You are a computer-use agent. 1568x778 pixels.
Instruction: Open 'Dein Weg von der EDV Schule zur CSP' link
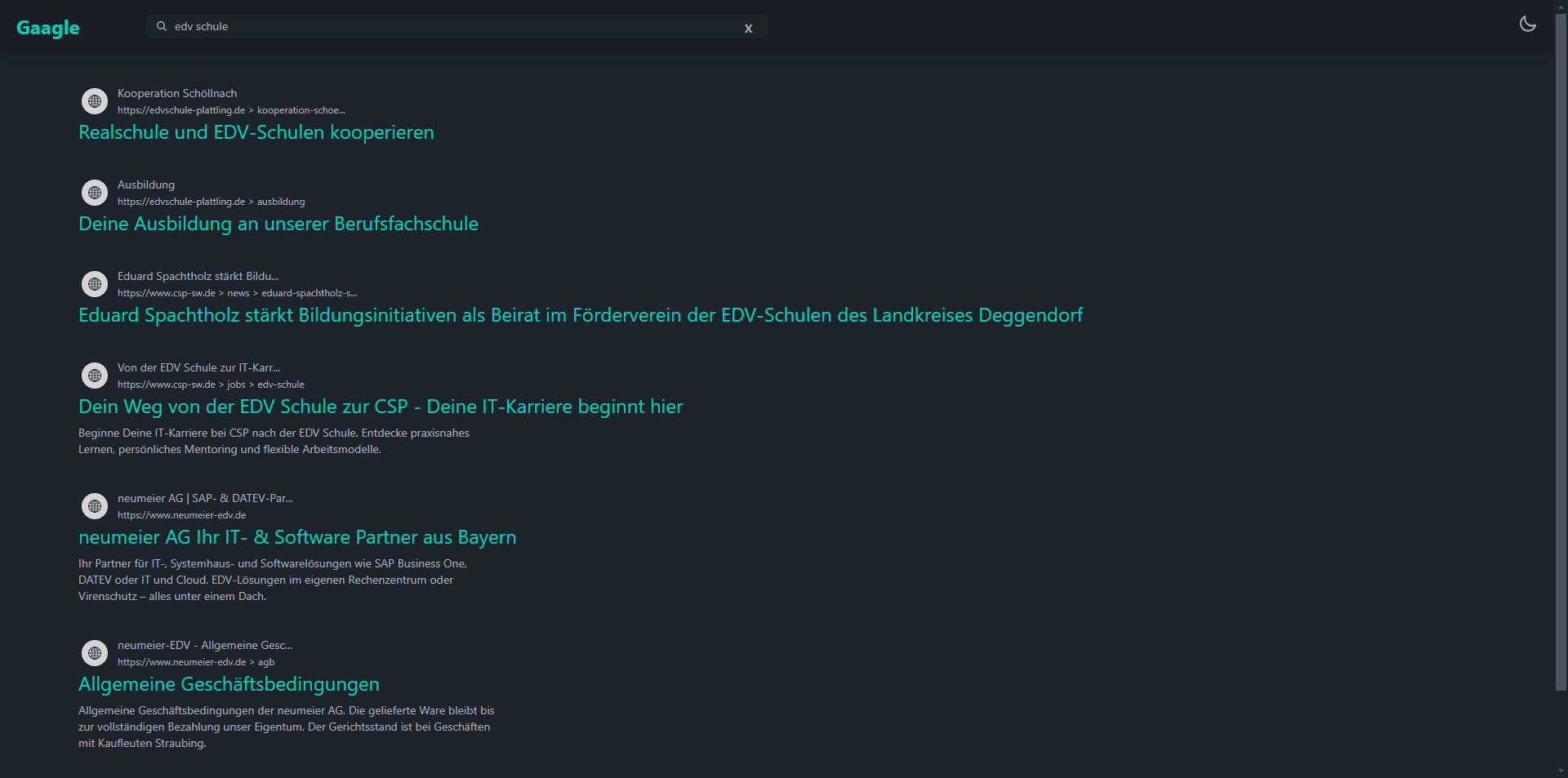click(x=381, y=407)
